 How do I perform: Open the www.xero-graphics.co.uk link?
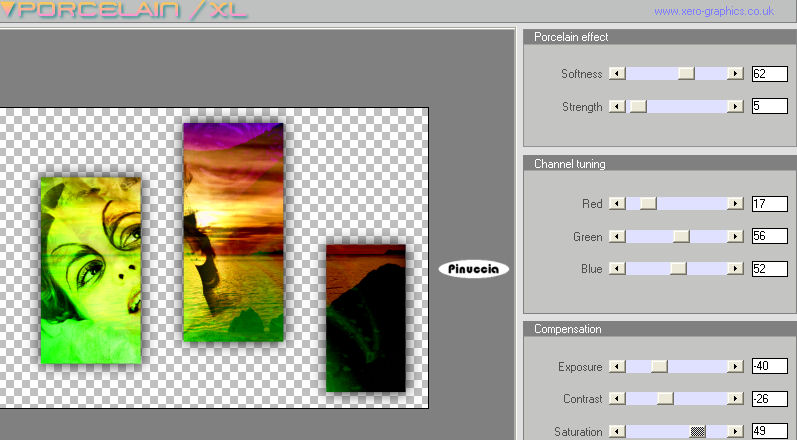[714, 11]
